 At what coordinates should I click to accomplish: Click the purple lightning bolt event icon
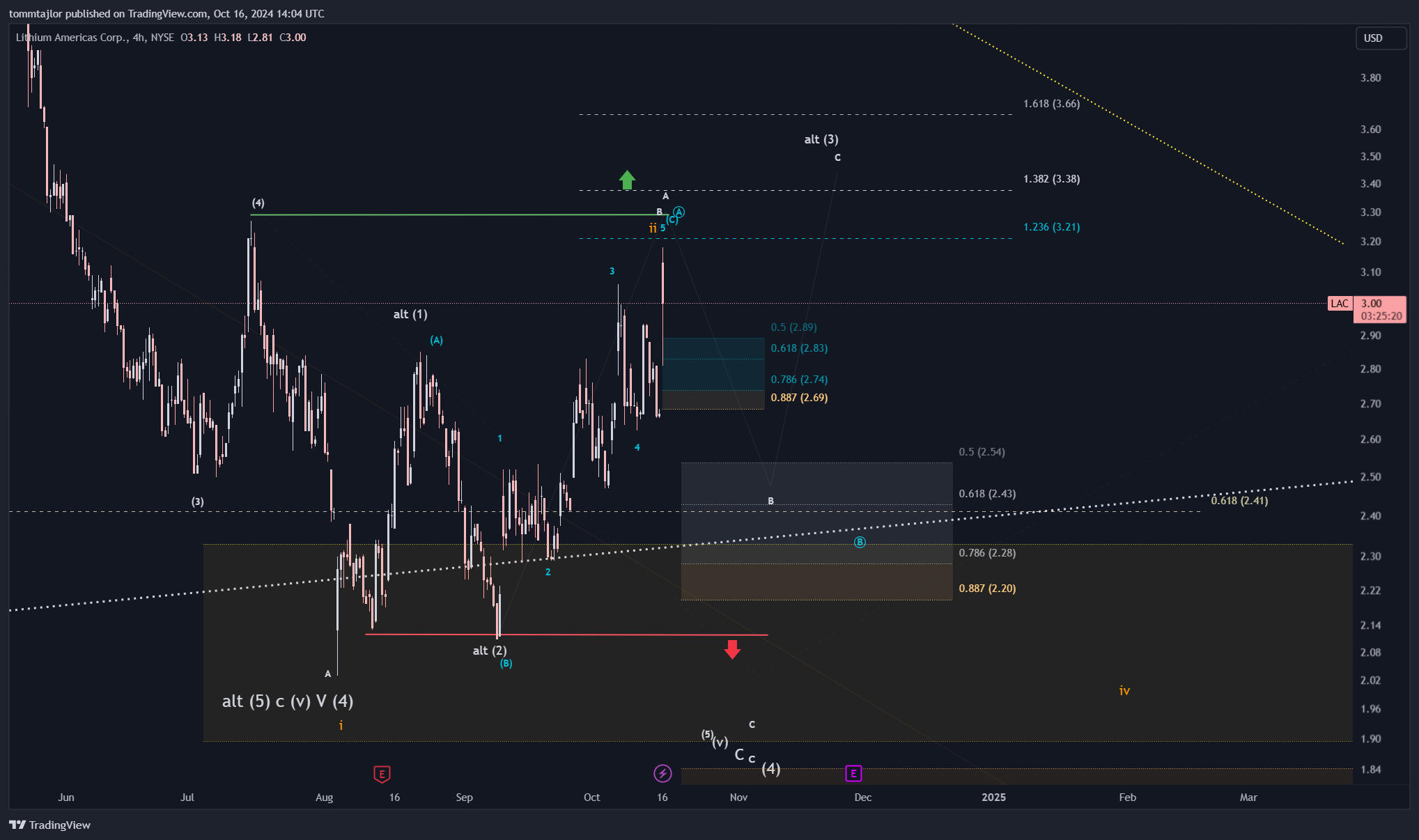[x=662, y=773]
